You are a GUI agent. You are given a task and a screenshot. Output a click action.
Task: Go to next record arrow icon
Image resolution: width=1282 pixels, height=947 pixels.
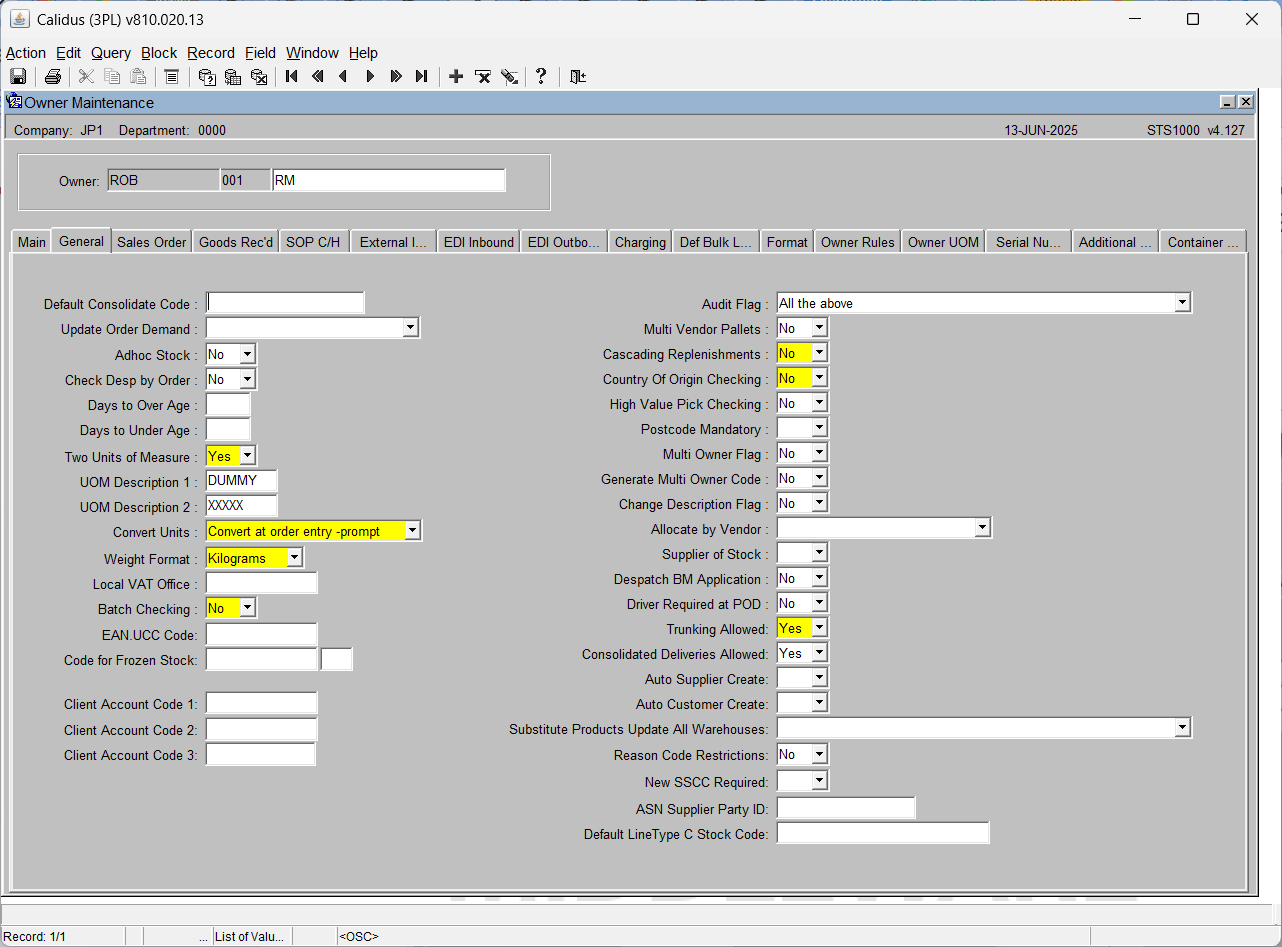click(x=370, y=76)
